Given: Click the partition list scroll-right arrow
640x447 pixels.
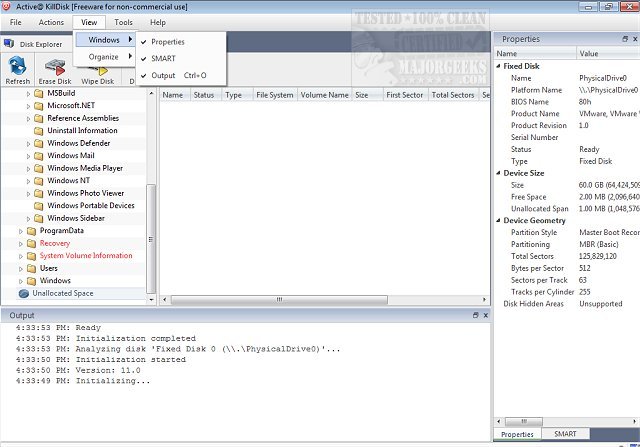Looking at the screenshot, I should tap(484, 300).
